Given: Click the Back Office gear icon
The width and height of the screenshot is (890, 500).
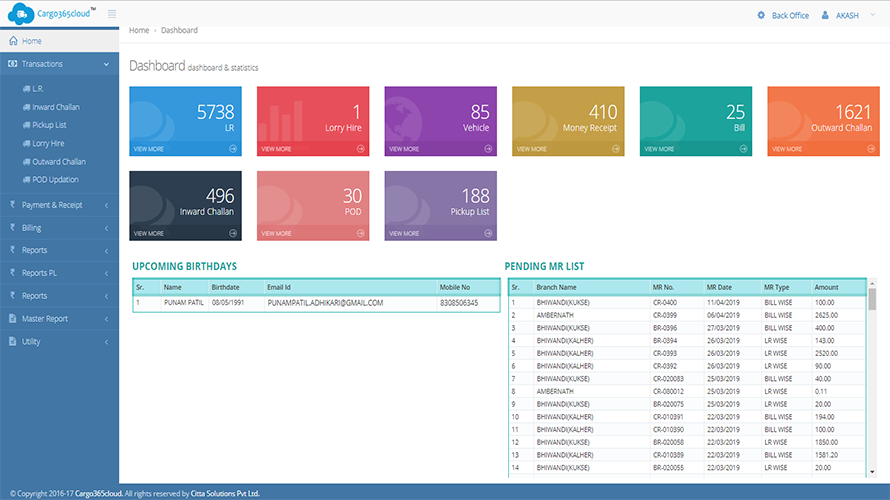Looking at the screenshot, I should [761, 15].
